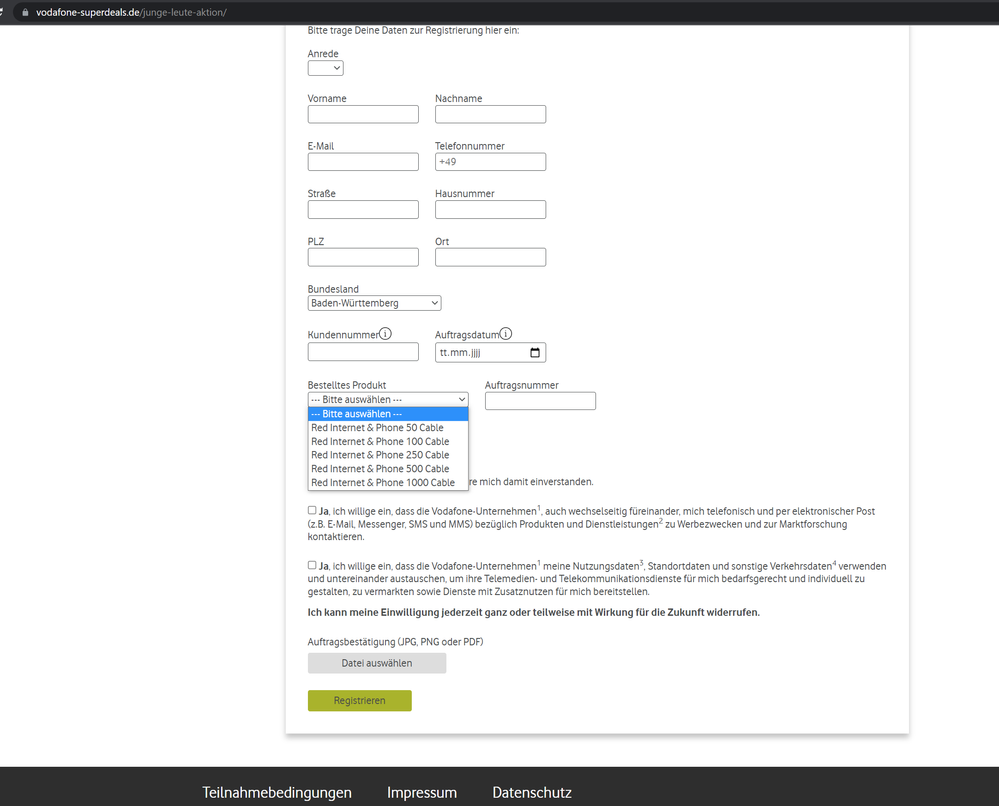Focus the Auftragsnummer input field
The image size is (999, 806).
point(540,401)
